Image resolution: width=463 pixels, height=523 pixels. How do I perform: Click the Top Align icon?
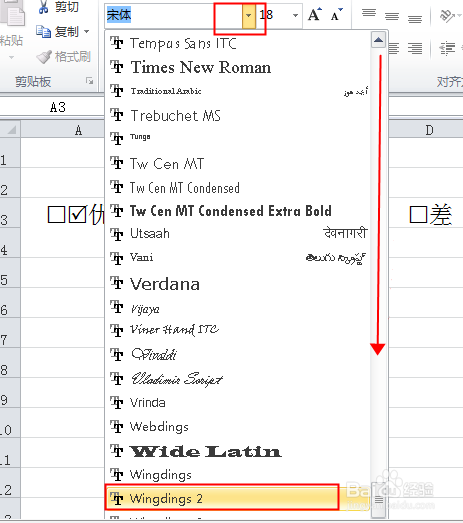pyautogui.click(x=369, y=14)
